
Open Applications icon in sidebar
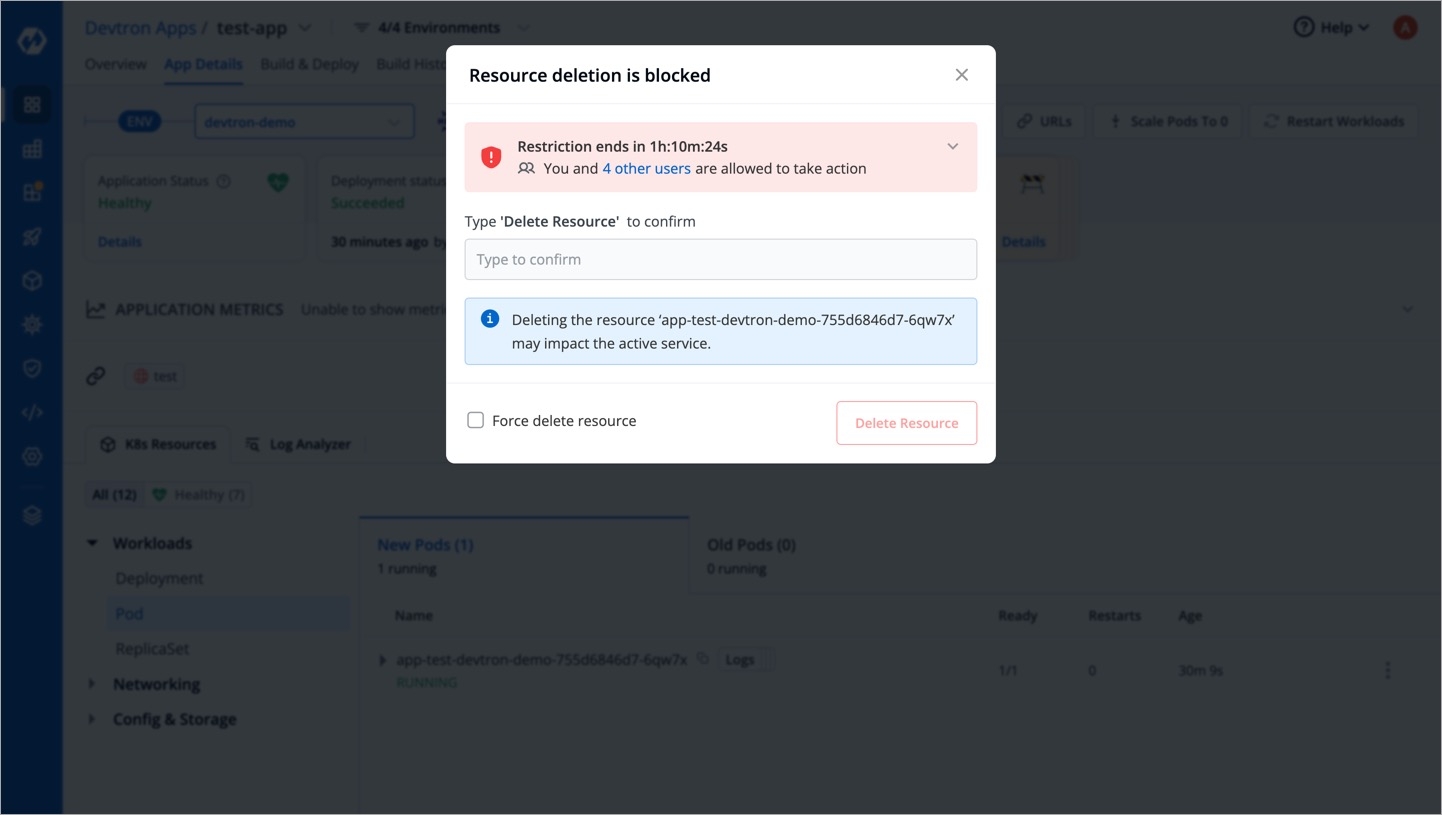click(32, 104)
